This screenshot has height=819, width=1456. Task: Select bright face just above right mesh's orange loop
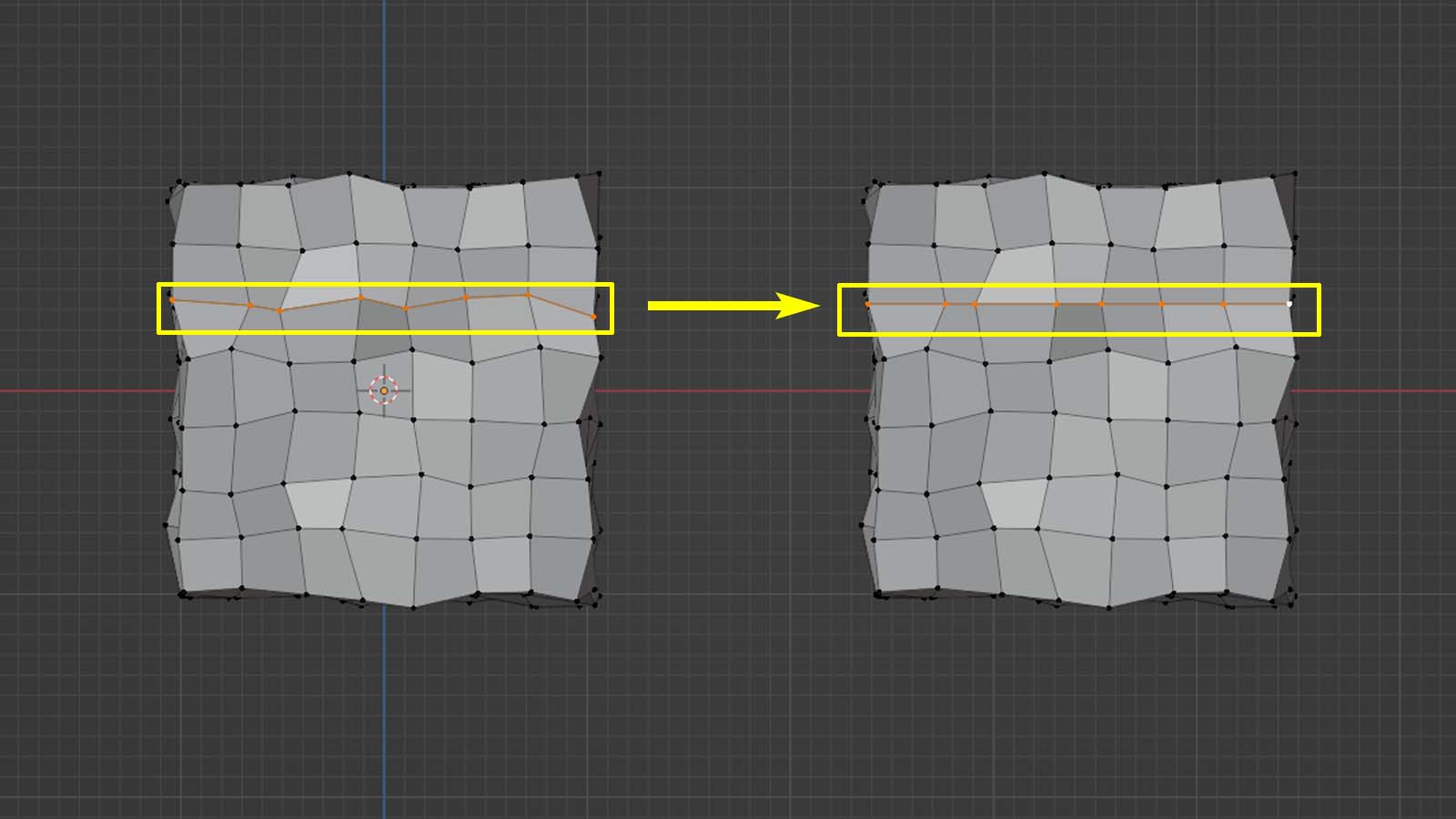point(1019,271)
